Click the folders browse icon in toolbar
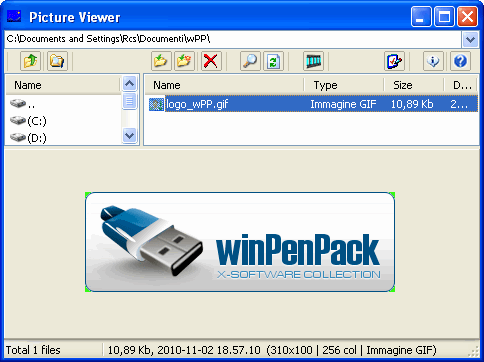484x362 pixels. (57, 61)
